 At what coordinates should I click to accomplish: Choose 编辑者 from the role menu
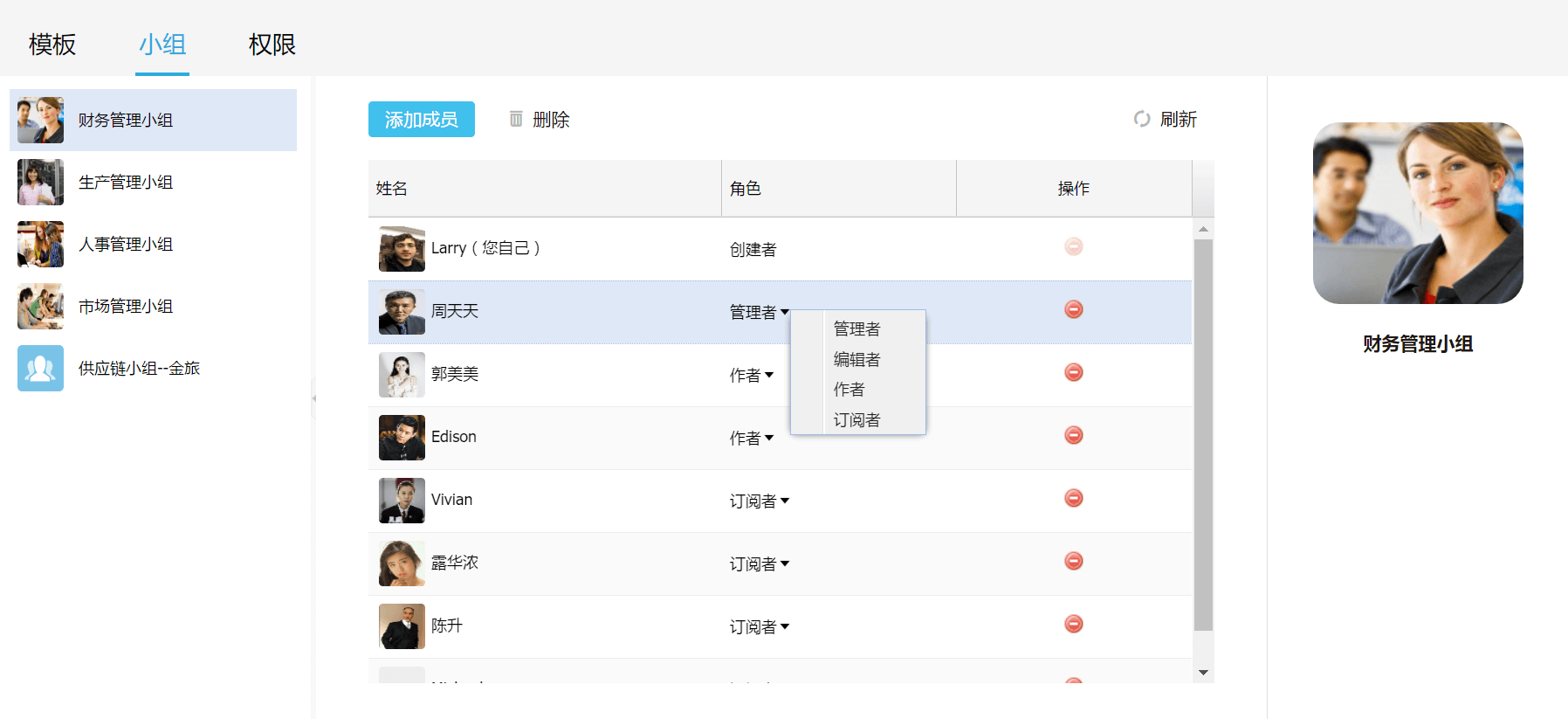pos(856,359)
